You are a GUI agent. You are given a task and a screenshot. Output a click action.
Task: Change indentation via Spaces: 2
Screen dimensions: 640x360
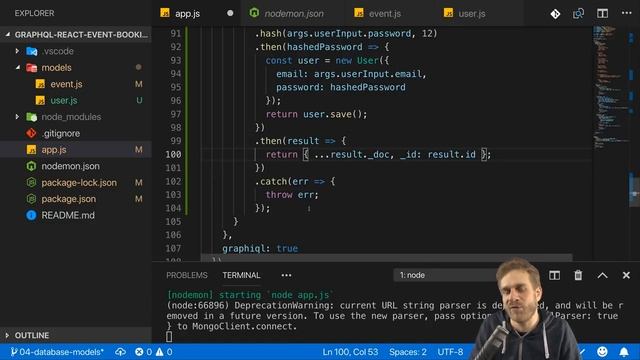click(408, 352)
